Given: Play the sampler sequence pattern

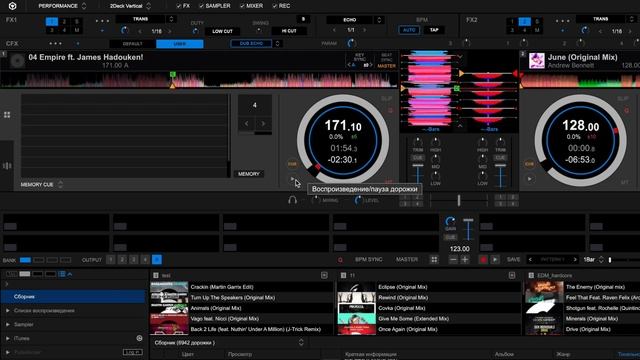Looking at the screenshot, I should click(x=495, y=260).
